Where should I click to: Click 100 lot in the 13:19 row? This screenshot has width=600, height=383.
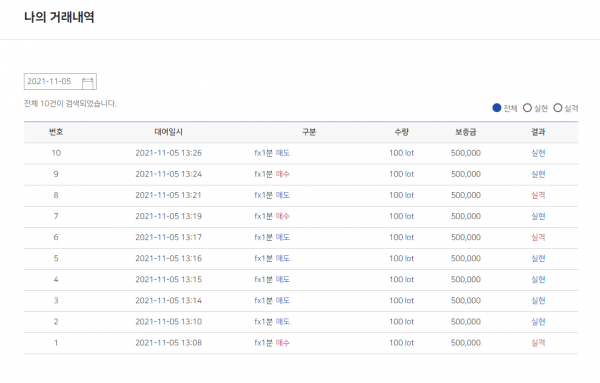(x=401, y=216)
